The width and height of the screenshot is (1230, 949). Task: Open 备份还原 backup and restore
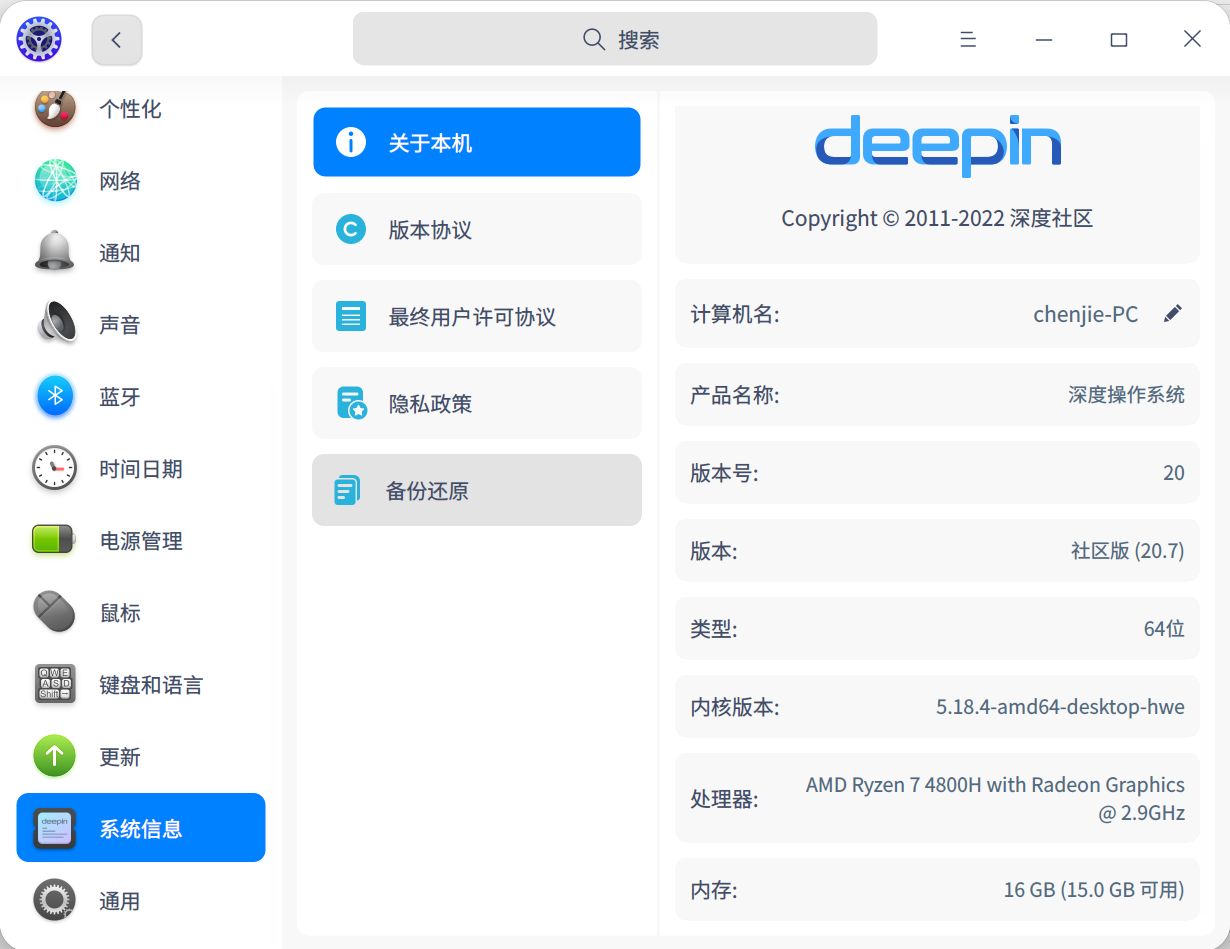click(477, 491)
